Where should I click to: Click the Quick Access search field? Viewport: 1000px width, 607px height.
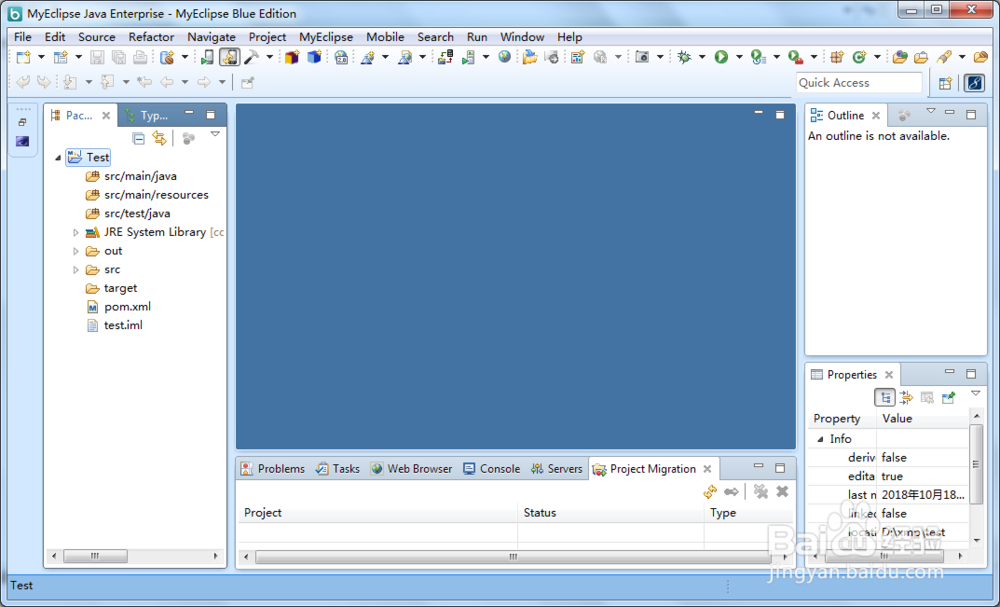click(x=859, y=83)
